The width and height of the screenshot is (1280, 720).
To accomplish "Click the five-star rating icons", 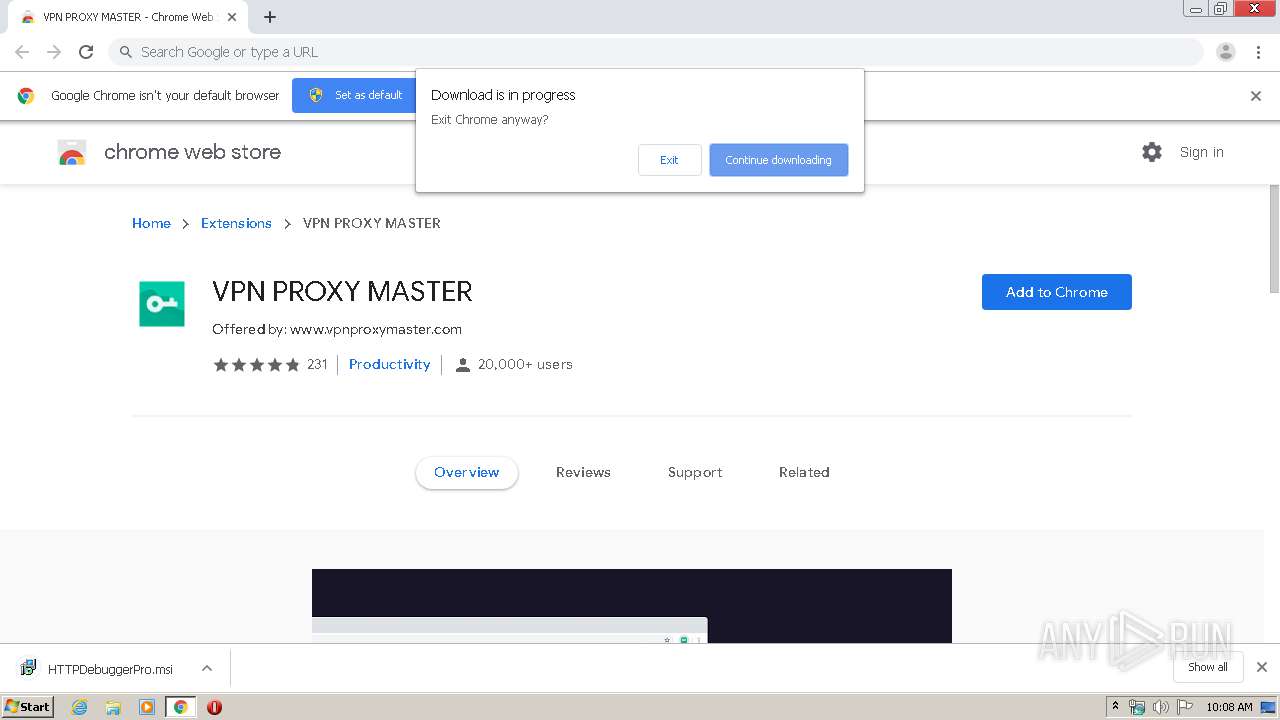I will pos(257,365).
